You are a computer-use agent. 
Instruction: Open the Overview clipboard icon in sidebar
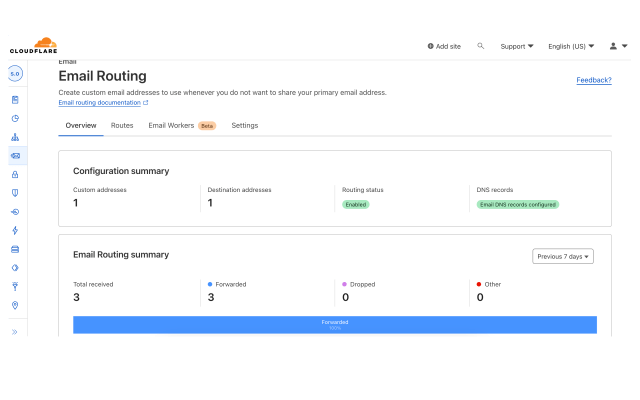pos(15,100)
